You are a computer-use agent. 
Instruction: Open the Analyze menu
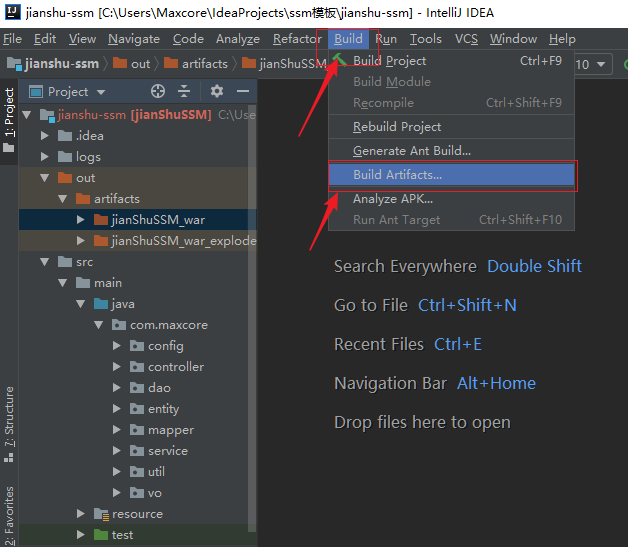tap(238, 39)
